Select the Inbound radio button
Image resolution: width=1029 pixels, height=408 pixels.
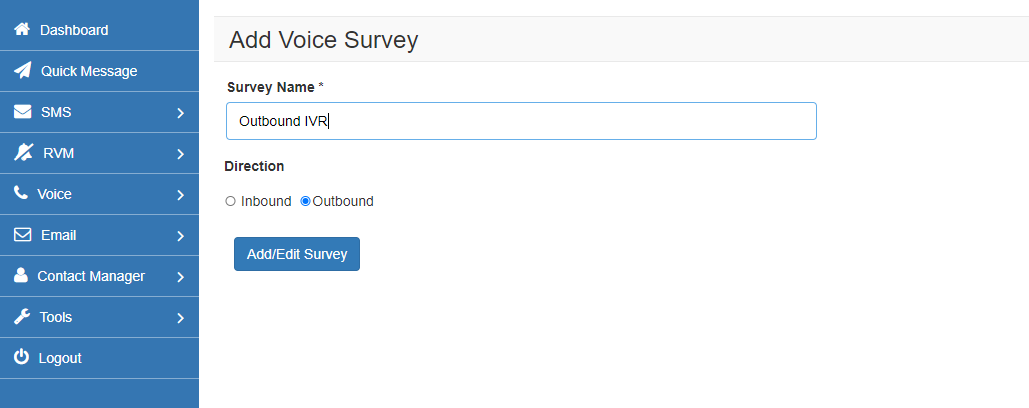pyautogui.click(x=231, y=201)
